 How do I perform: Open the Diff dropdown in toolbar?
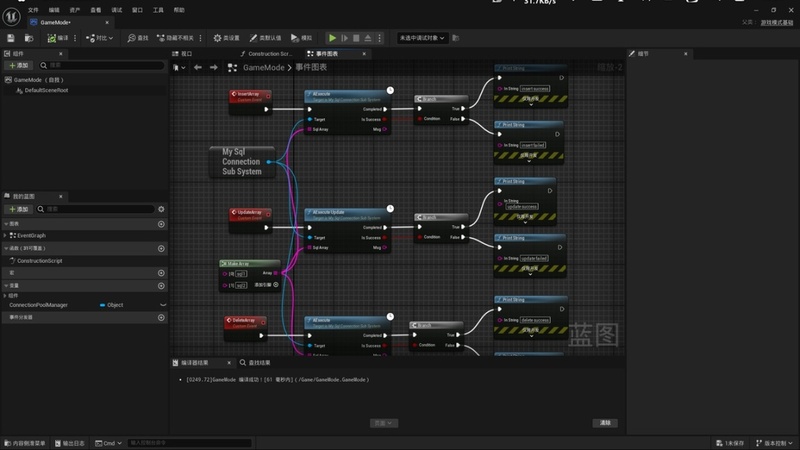99,38
